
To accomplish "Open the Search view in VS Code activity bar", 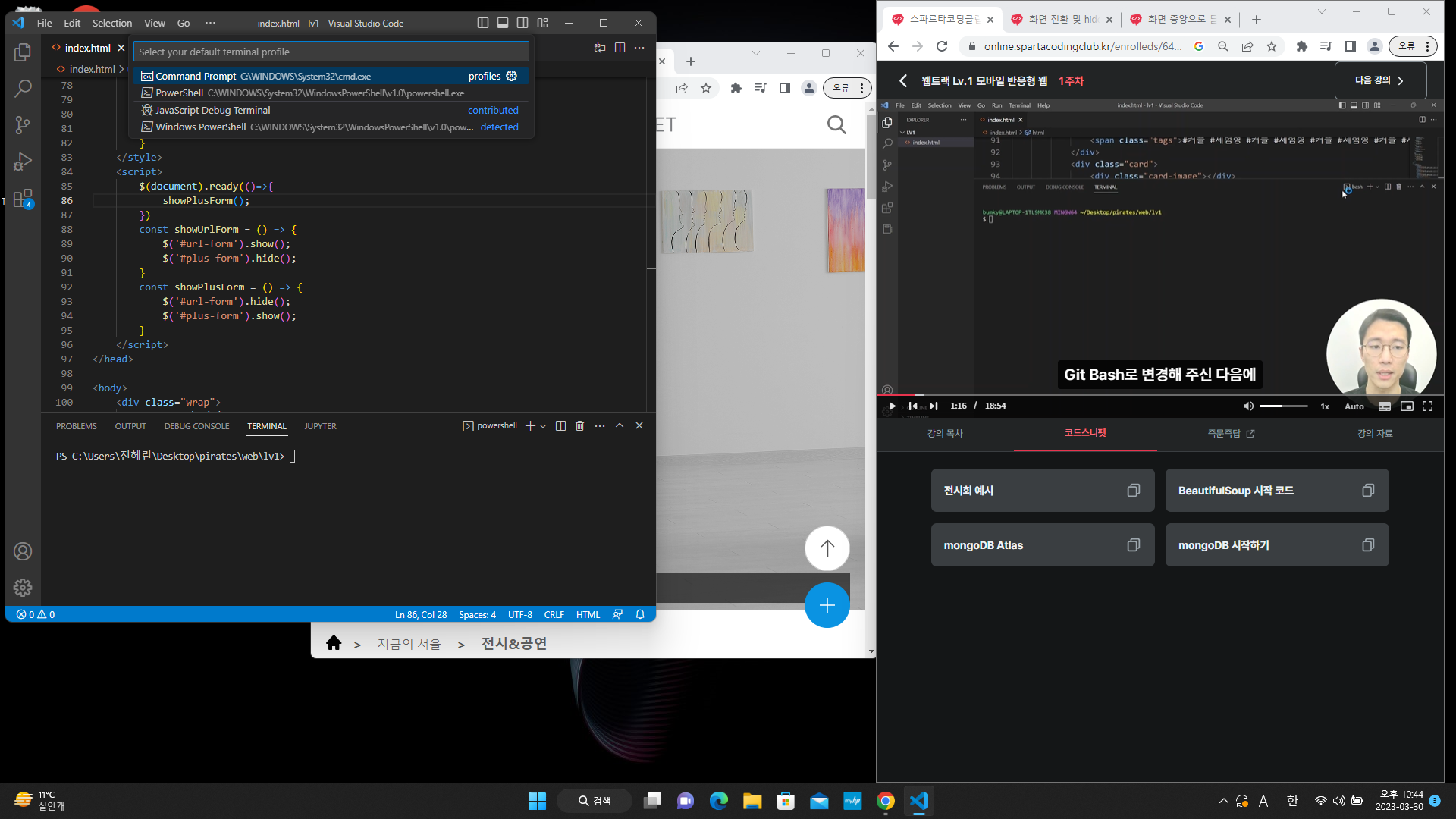I will [23, 88].
